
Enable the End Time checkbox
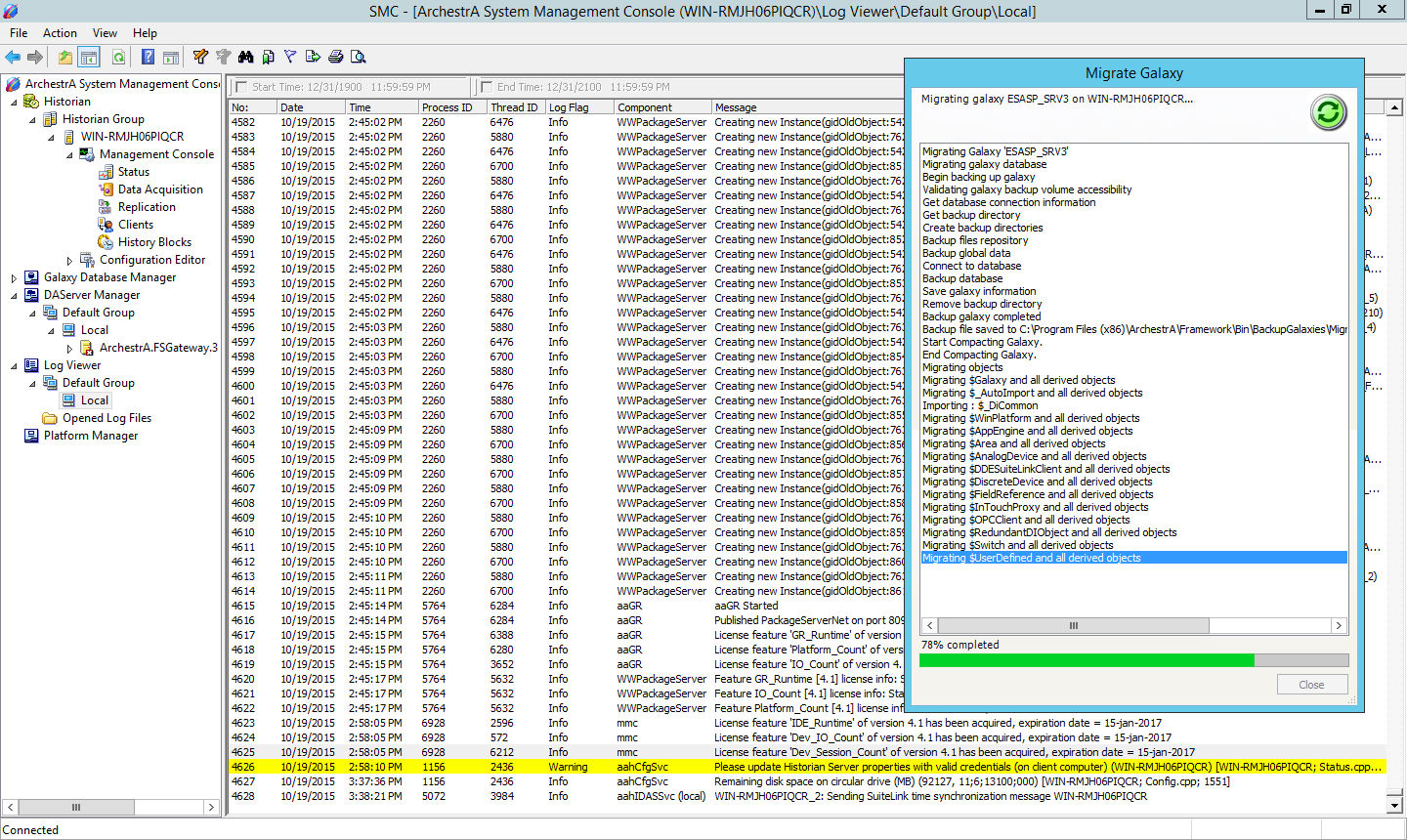[x=487, y=87]
